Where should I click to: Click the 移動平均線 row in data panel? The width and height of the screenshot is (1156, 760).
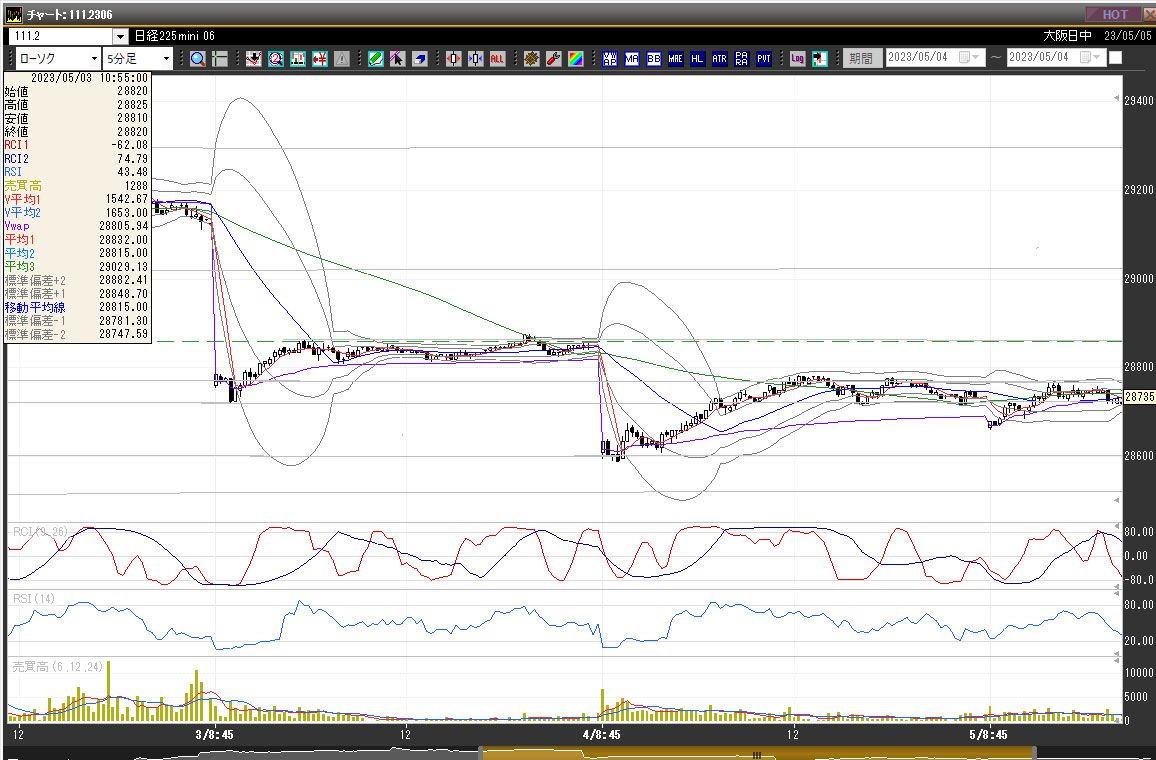click(x=77, y=307)
